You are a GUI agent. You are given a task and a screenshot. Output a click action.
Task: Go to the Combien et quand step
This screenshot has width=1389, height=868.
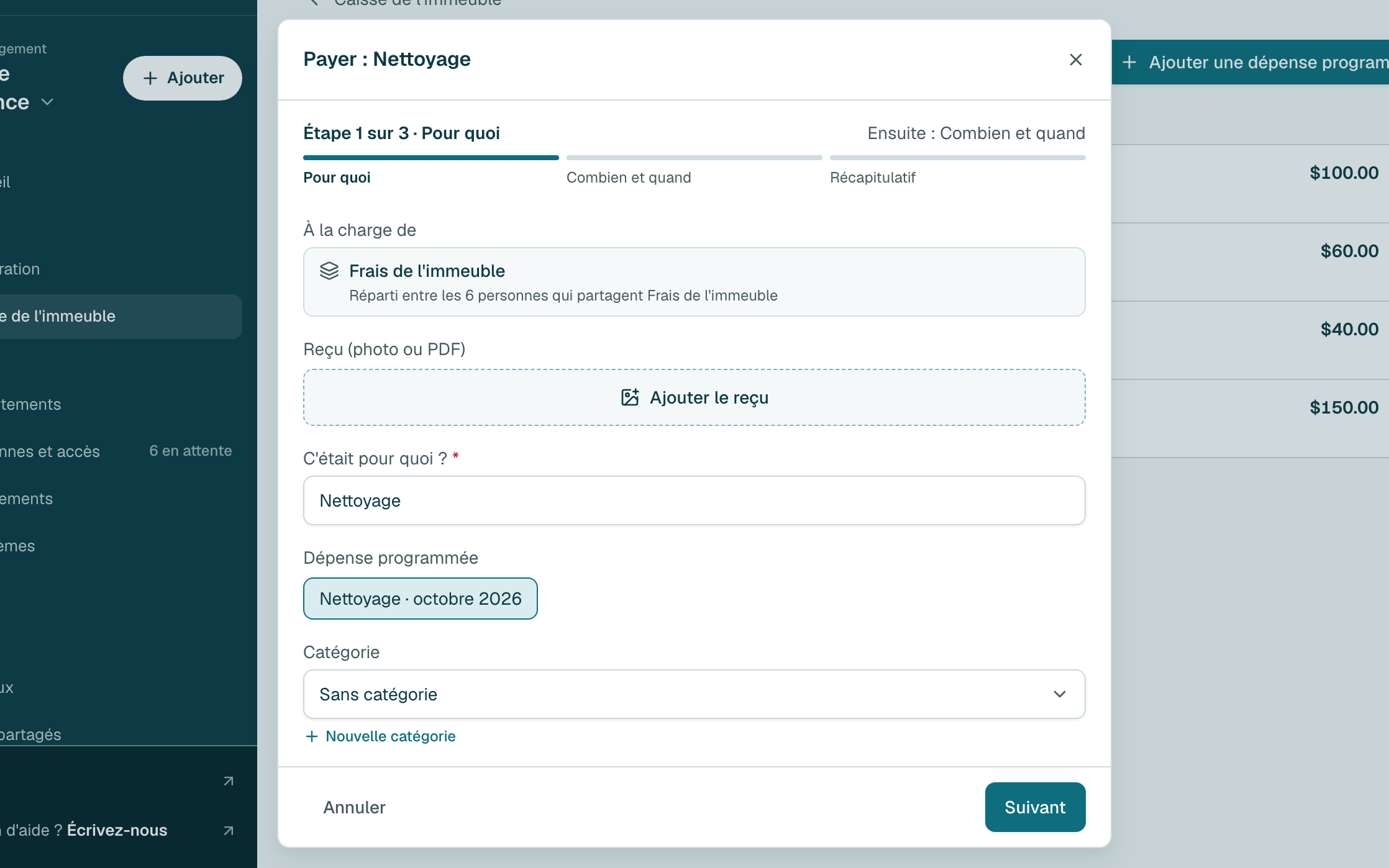point(629,178)
